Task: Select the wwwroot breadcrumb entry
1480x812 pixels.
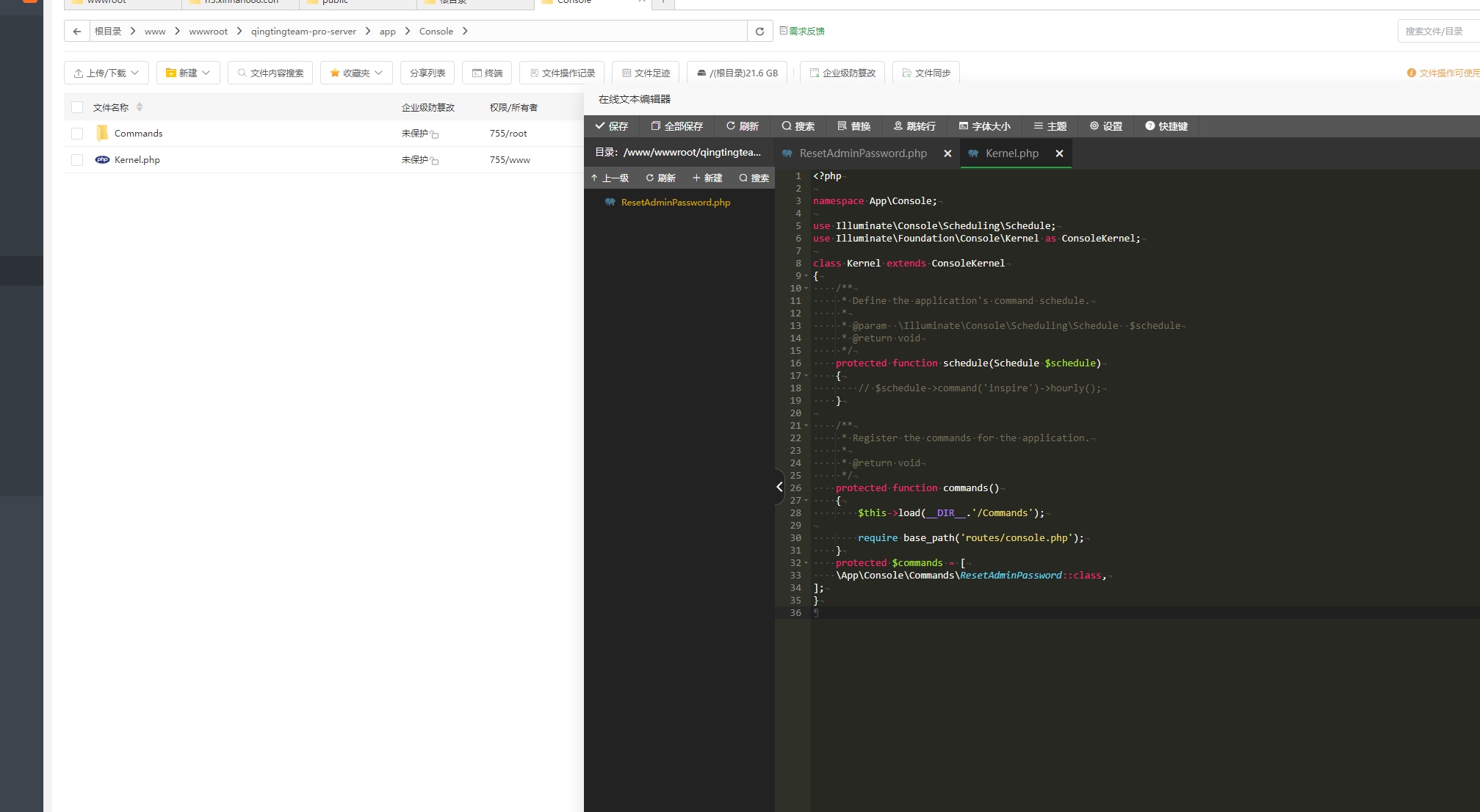Action: 209,31
